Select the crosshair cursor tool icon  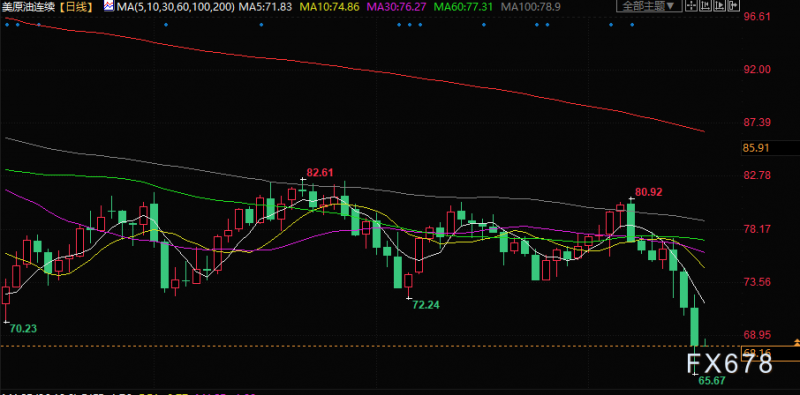click(691, 6)
